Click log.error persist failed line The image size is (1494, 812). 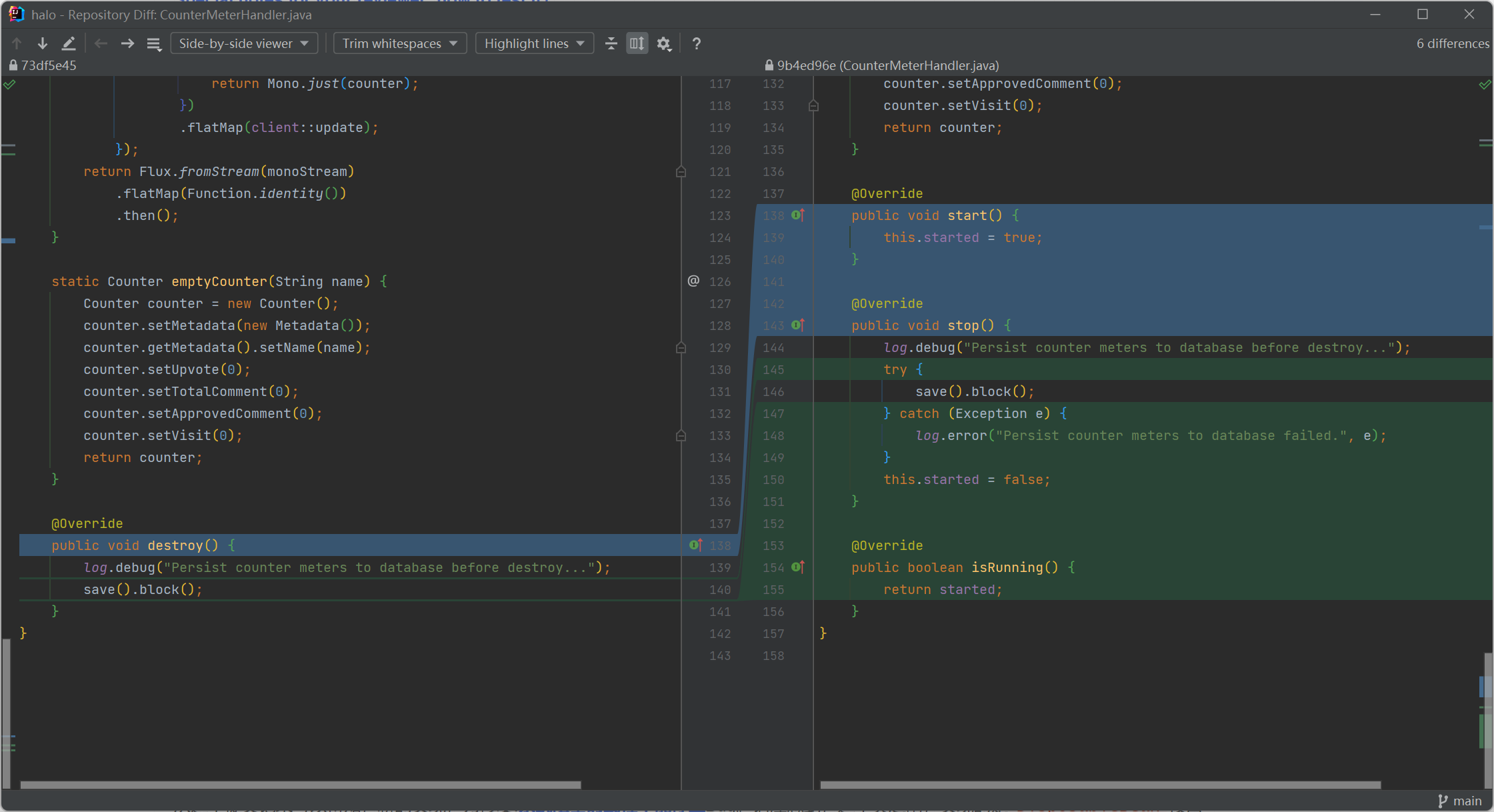1151,435
